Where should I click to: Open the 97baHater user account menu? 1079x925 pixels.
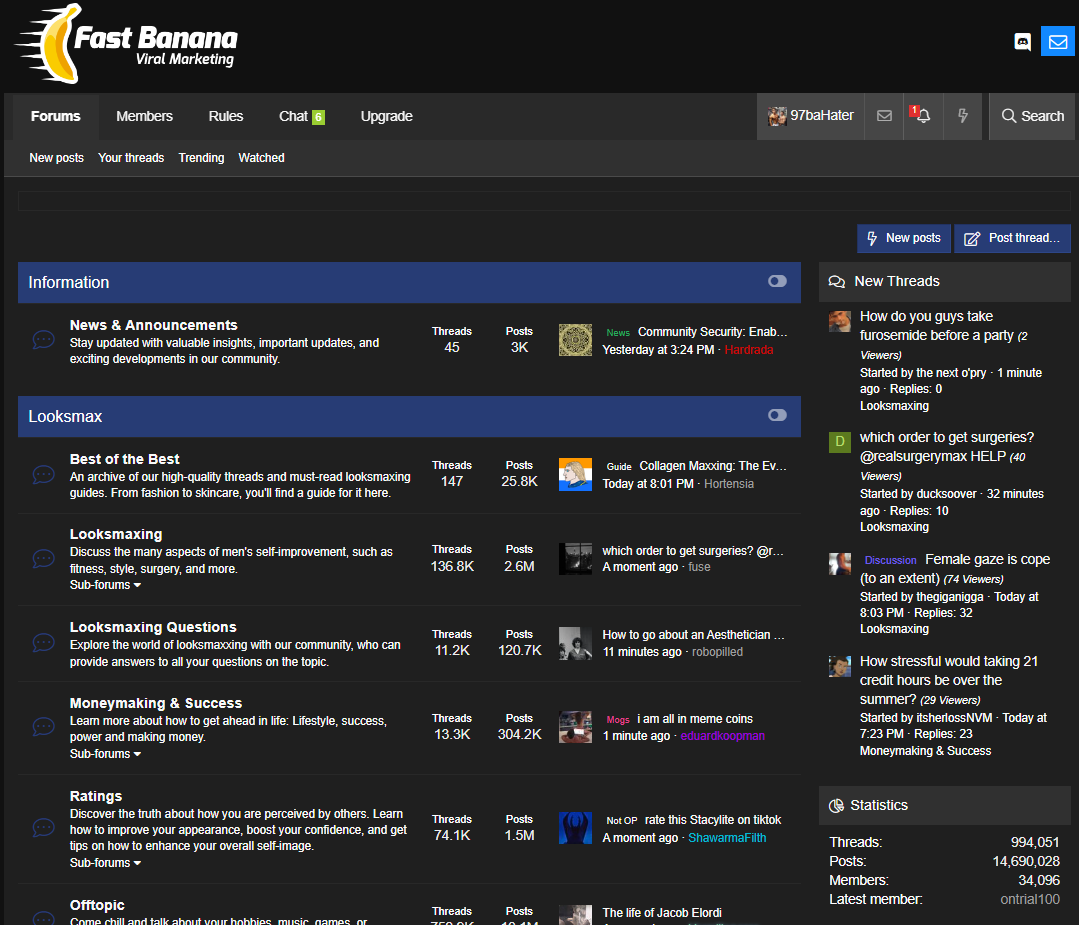click(x=811, y=116)
